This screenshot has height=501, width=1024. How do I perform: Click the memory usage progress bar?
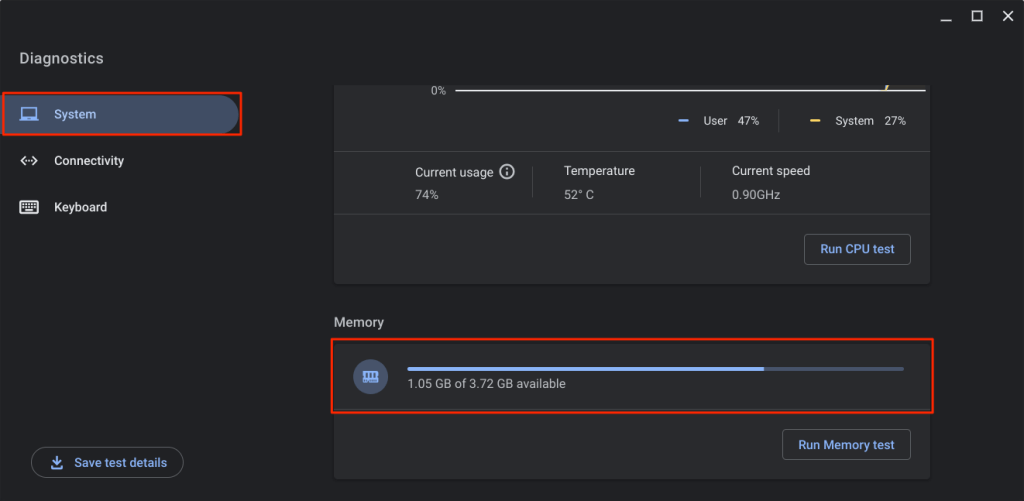tap(655, 369)
